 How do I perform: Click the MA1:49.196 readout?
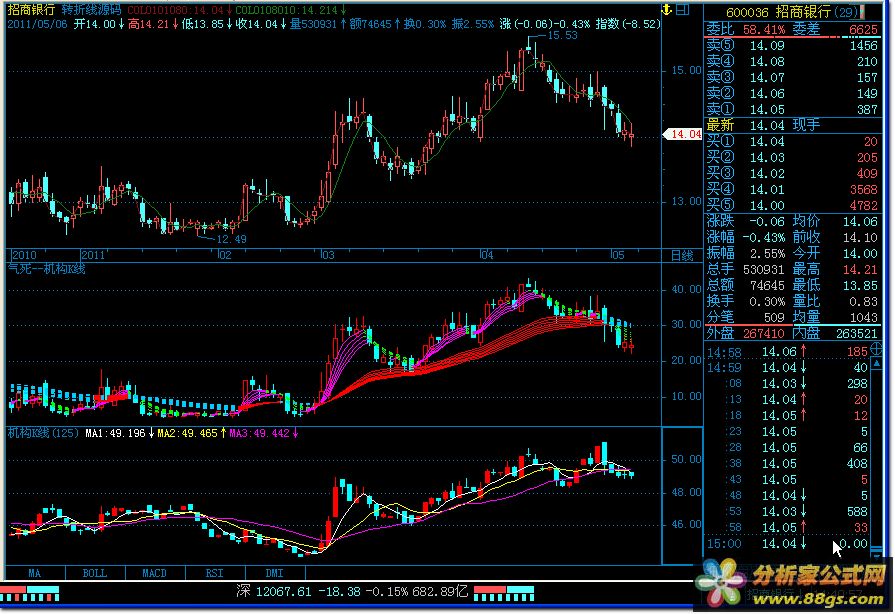tap(119, 433)
